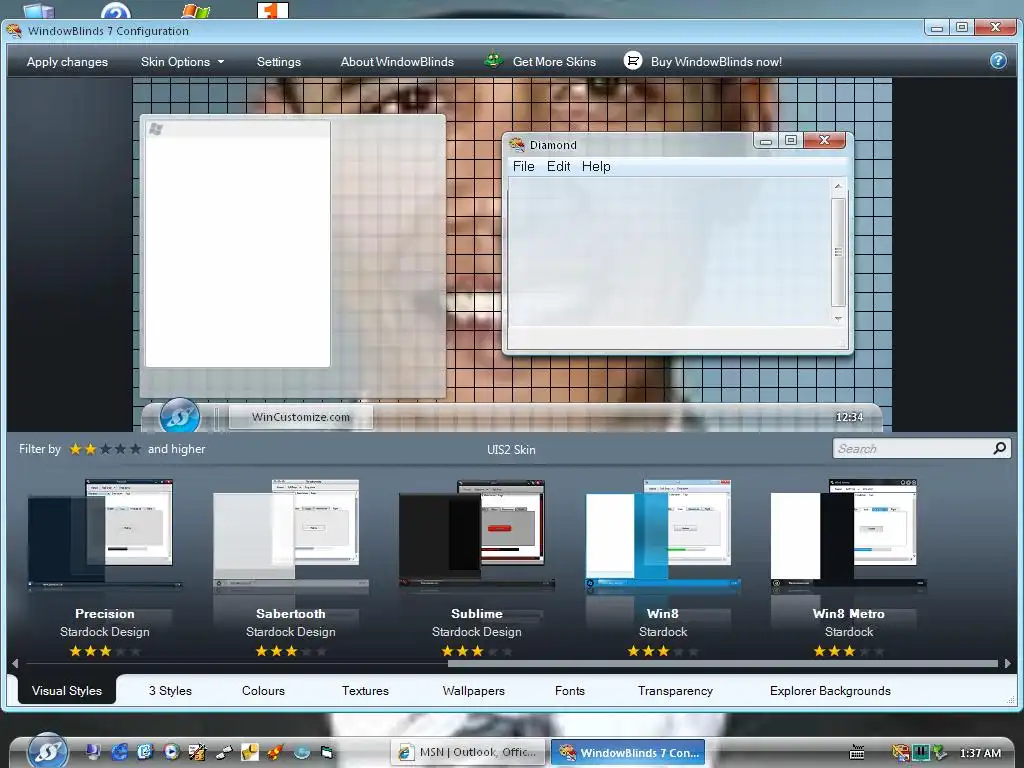Click the Diamond preview vertical scrollbar thumb

pyautogui.click(x=839, y=252)
